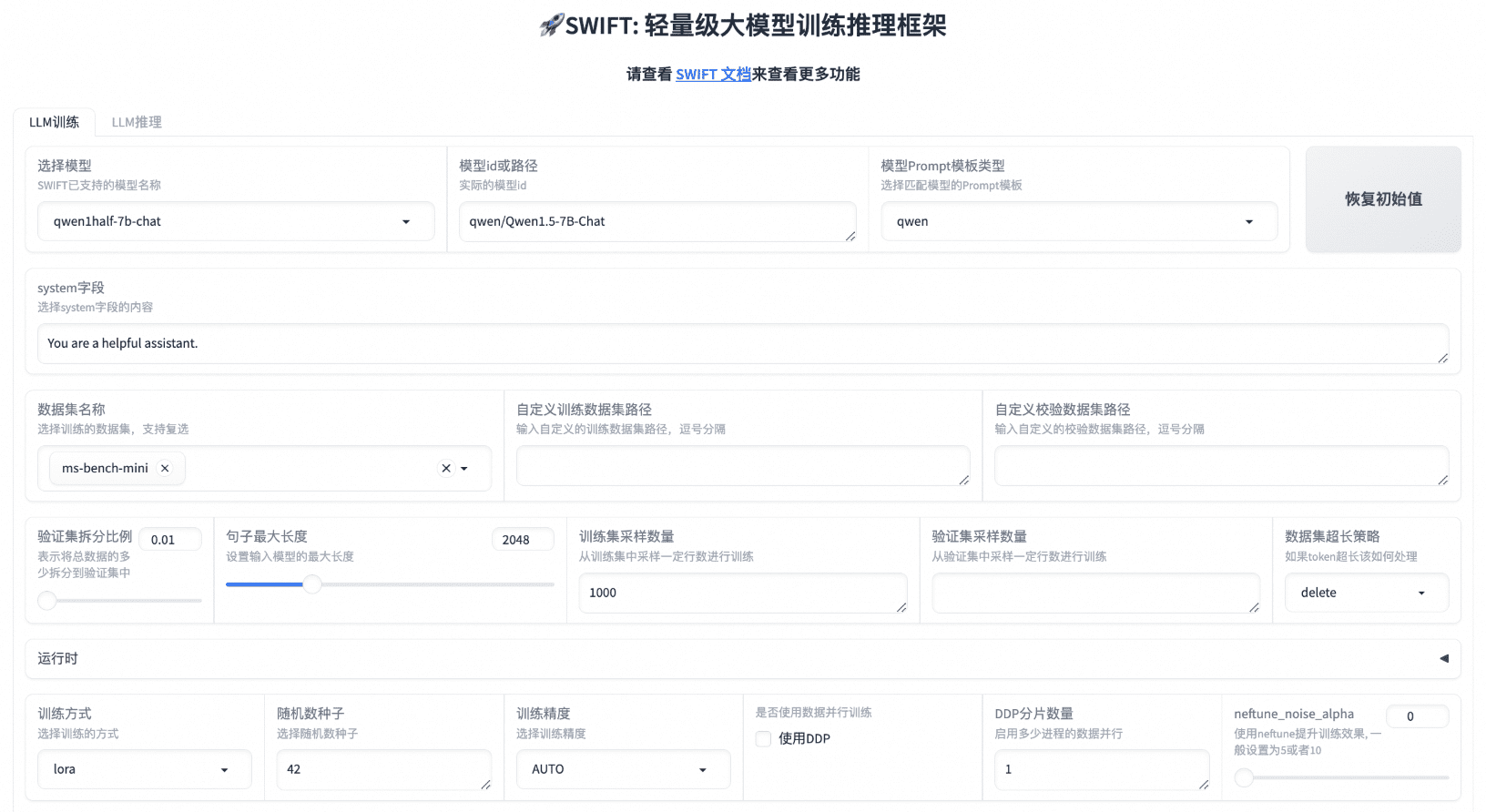Collapse the 运行时 section
This screenshot has height=812, width=1486.
[x=742, y=658]
